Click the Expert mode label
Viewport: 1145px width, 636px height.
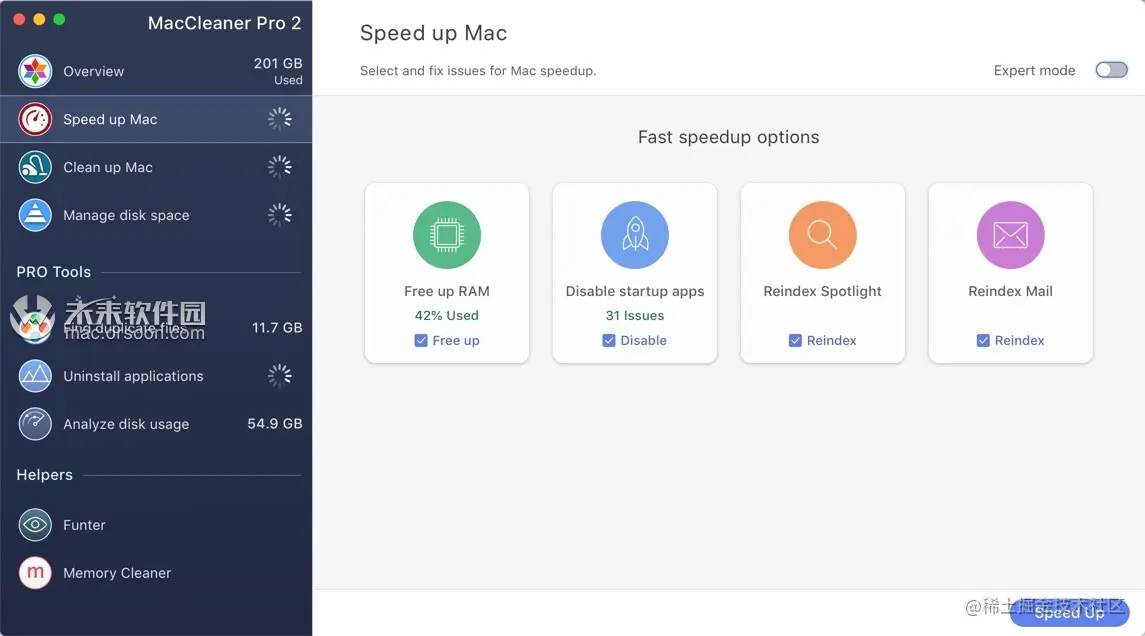[1034, 71]
